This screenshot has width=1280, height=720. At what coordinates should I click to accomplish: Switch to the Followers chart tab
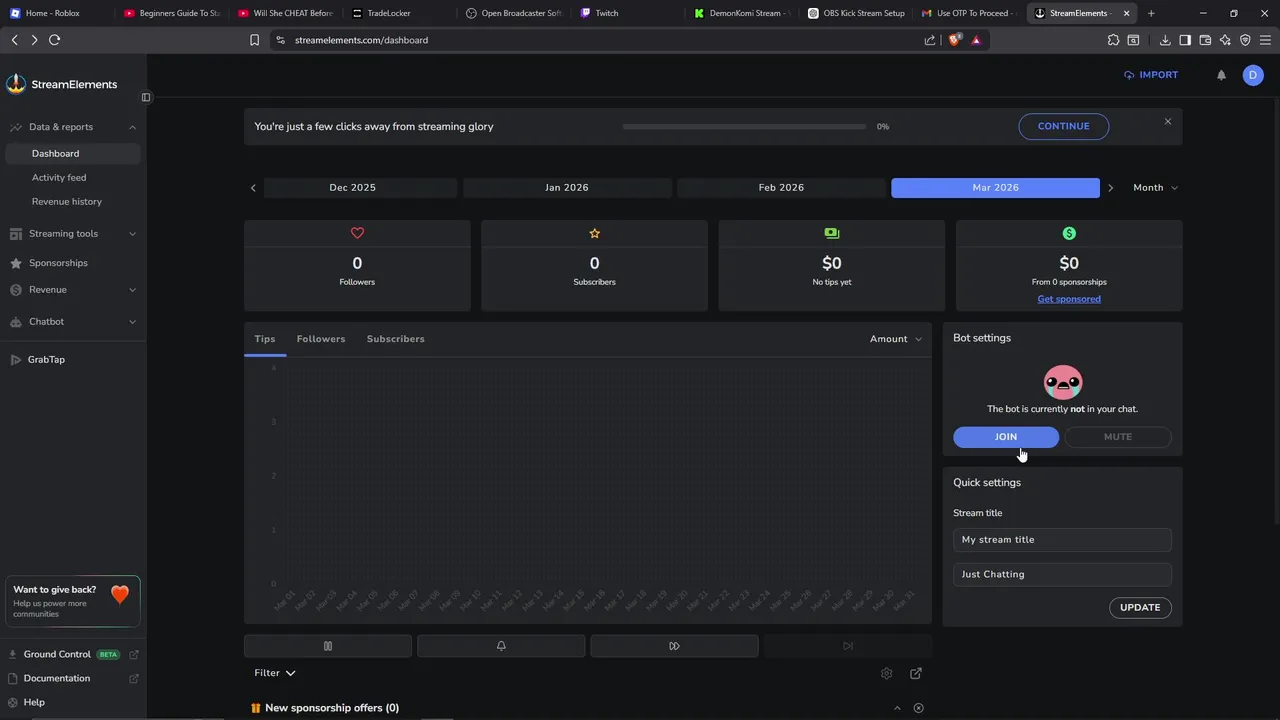click(x=321, y=339)
